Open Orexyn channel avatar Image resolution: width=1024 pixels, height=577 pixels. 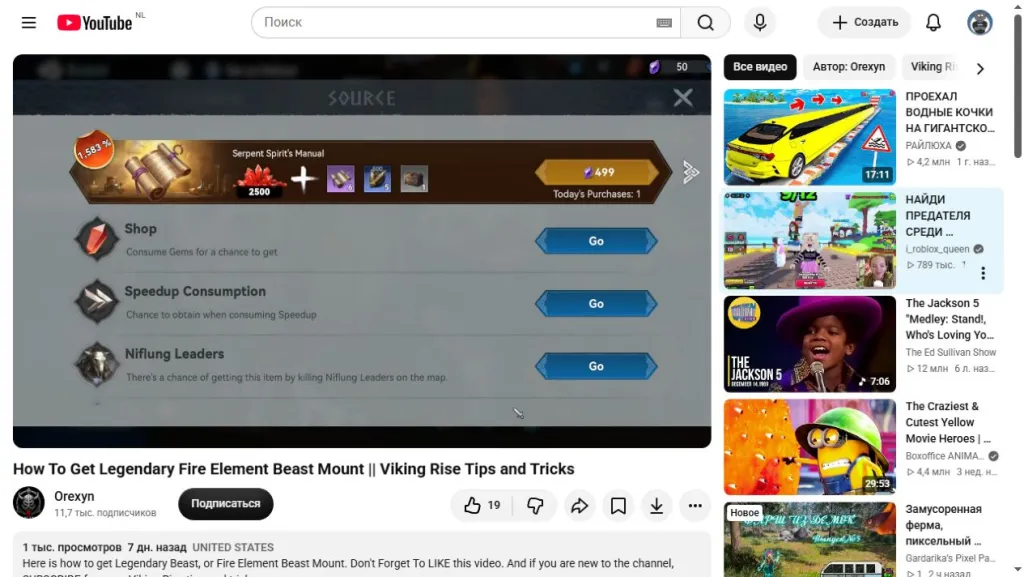29,503
